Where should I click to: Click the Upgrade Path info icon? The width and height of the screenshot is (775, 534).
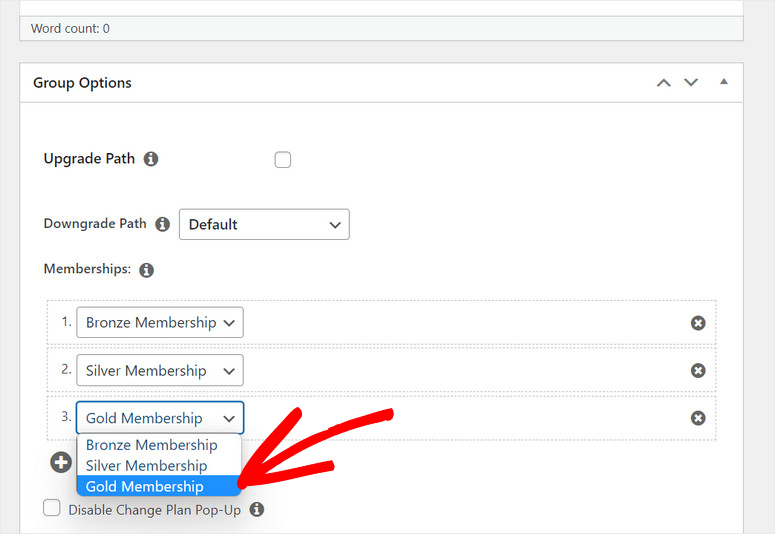coord(151,159)
